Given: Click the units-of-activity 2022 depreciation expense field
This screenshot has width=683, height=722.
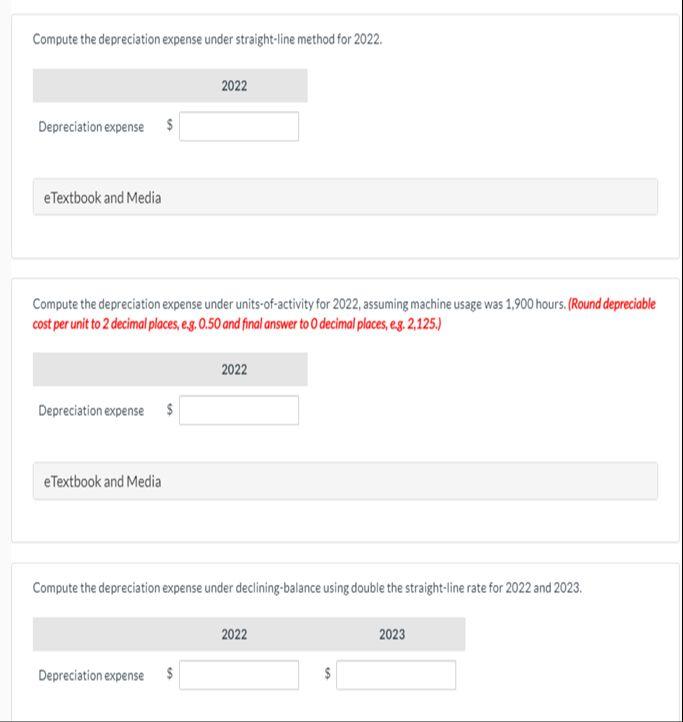Looking at the screenshot, I should (x=239, y=410).
